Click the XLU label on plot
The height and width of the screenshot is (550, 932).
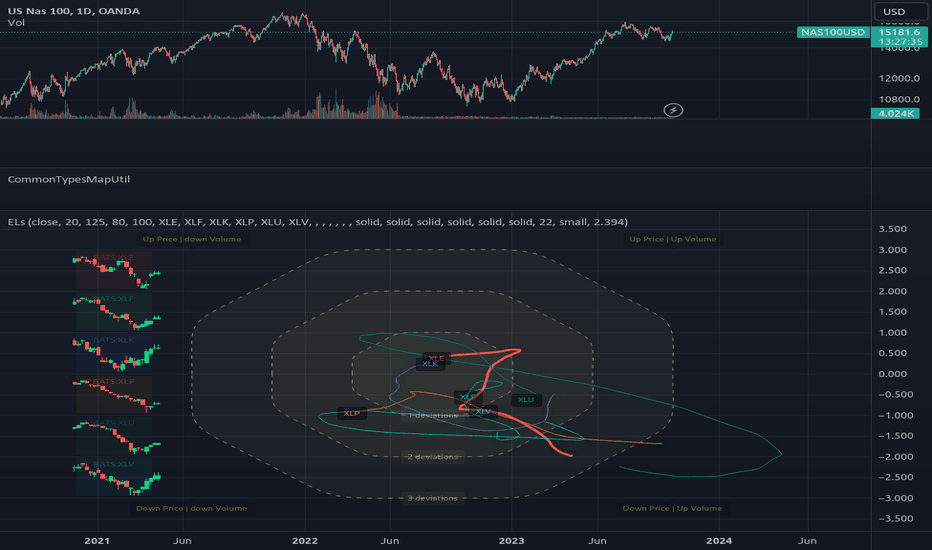point(526,400)
